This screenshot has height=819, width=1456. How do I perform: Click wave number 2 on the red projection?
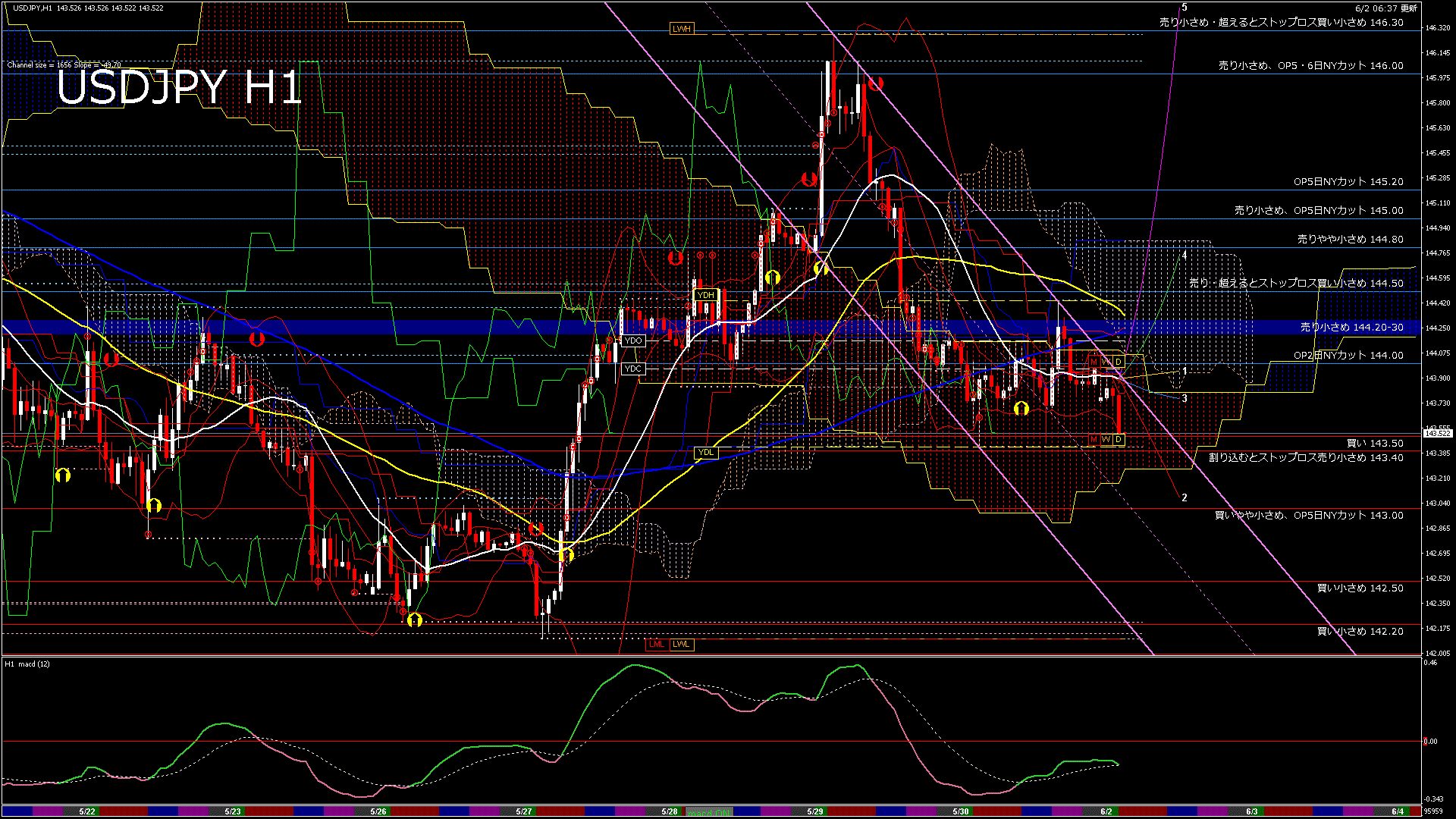click(x=1185, y=498)
